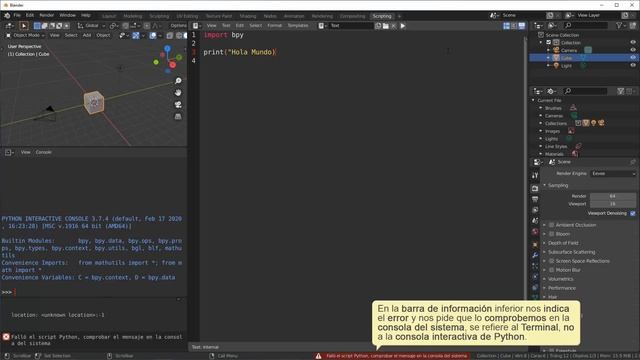Screen dimensions: 640x360
Task: Hide the Cube with its eye icon
Action: point(633,58)
